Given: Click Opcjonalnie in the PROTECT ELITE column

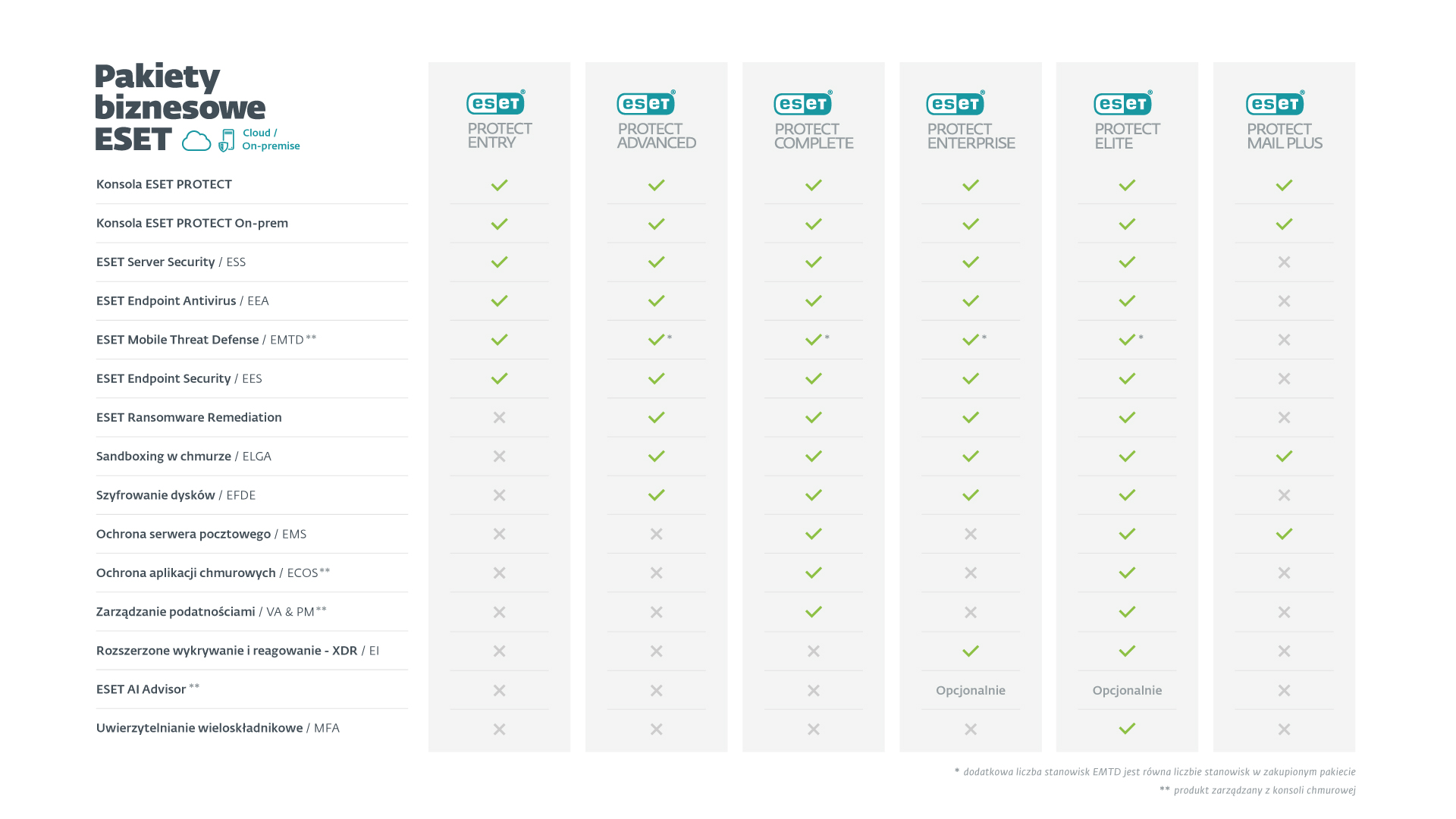Looking at the screenshot, I should (1127, 690).
